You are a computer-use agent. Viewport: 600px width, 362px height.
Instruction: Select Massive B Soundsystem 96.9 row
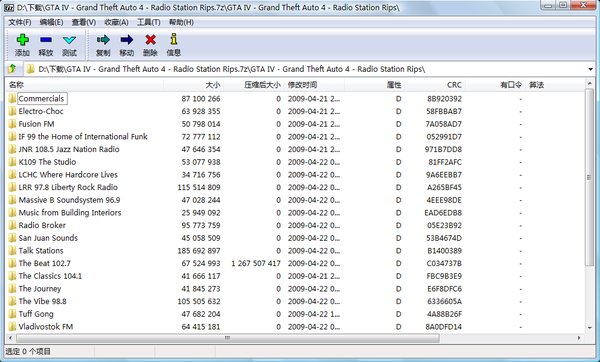[x=295, y=200]
